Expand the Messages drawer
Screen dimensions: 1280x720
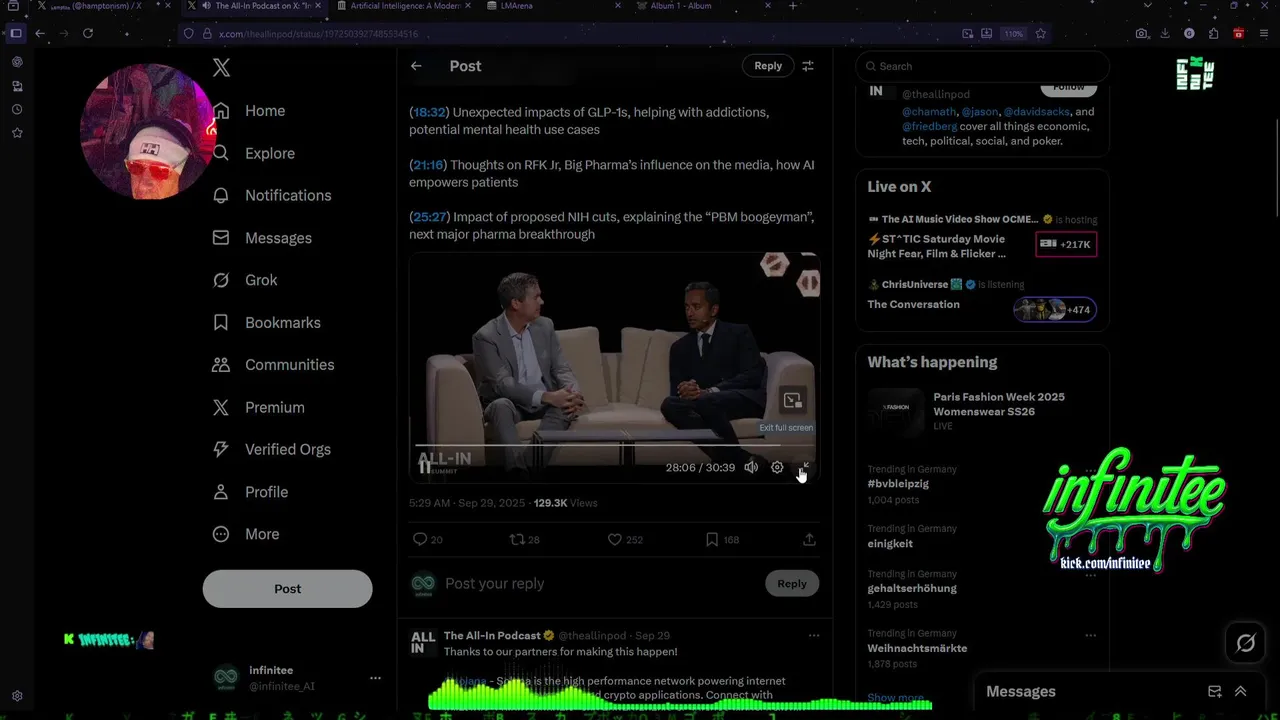[x=1241, y=692]
